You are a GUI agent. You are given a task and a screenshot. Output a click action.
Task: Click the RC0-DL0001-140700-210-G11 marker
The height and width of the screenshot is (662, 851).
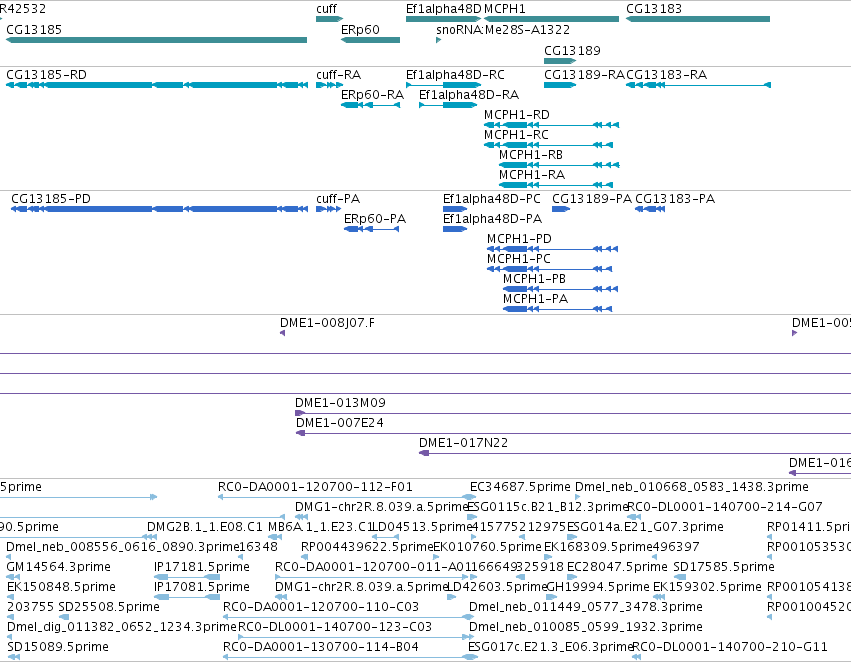pos(636,657)
